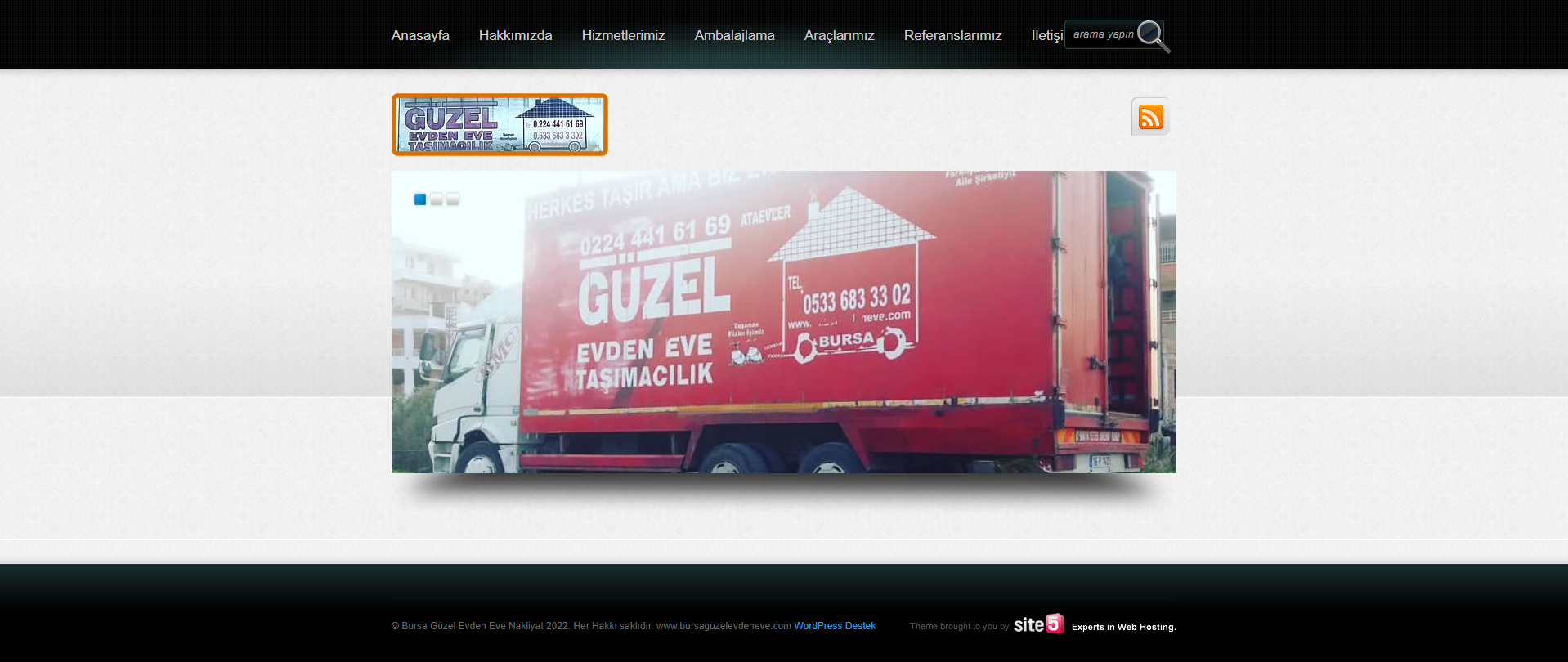Click the copyright text 'Bursa Güzel Evden Eve Nakliyat 2022'

coord(479,626)
